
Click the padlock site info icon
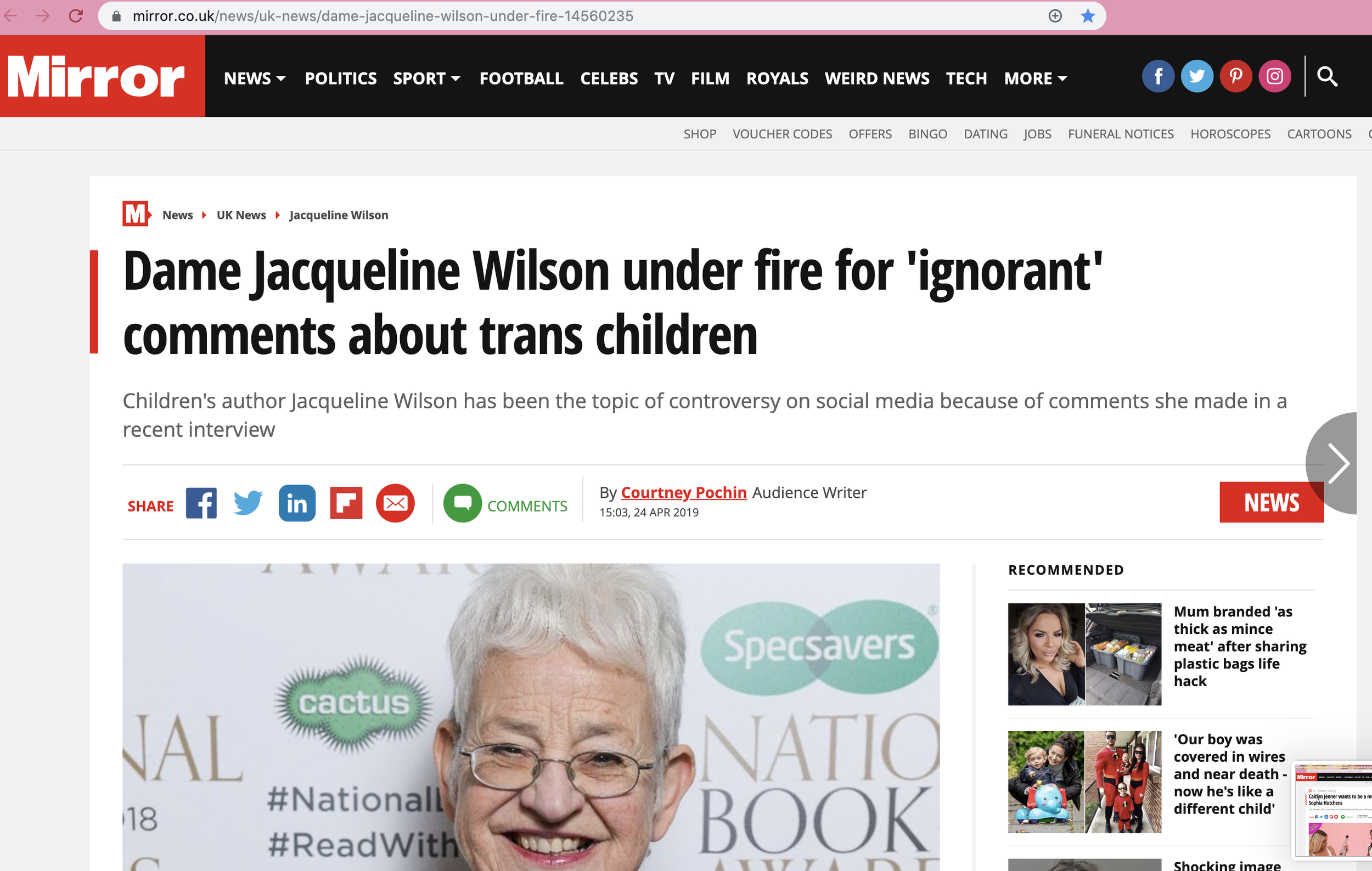pos(116,16)
